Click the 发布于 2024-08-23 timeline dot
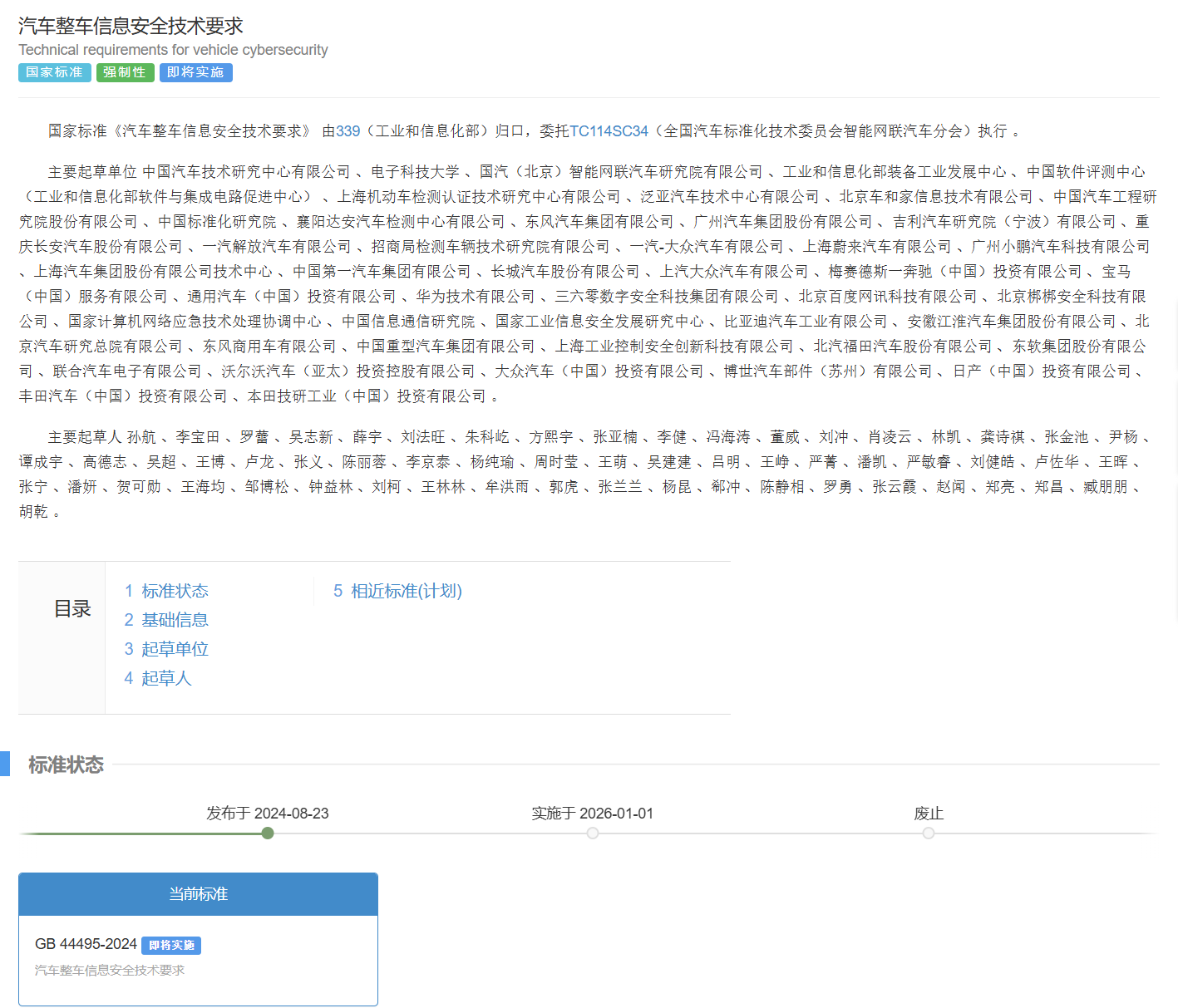This screenshot has height=1008, width=1178. pos(268,833)
